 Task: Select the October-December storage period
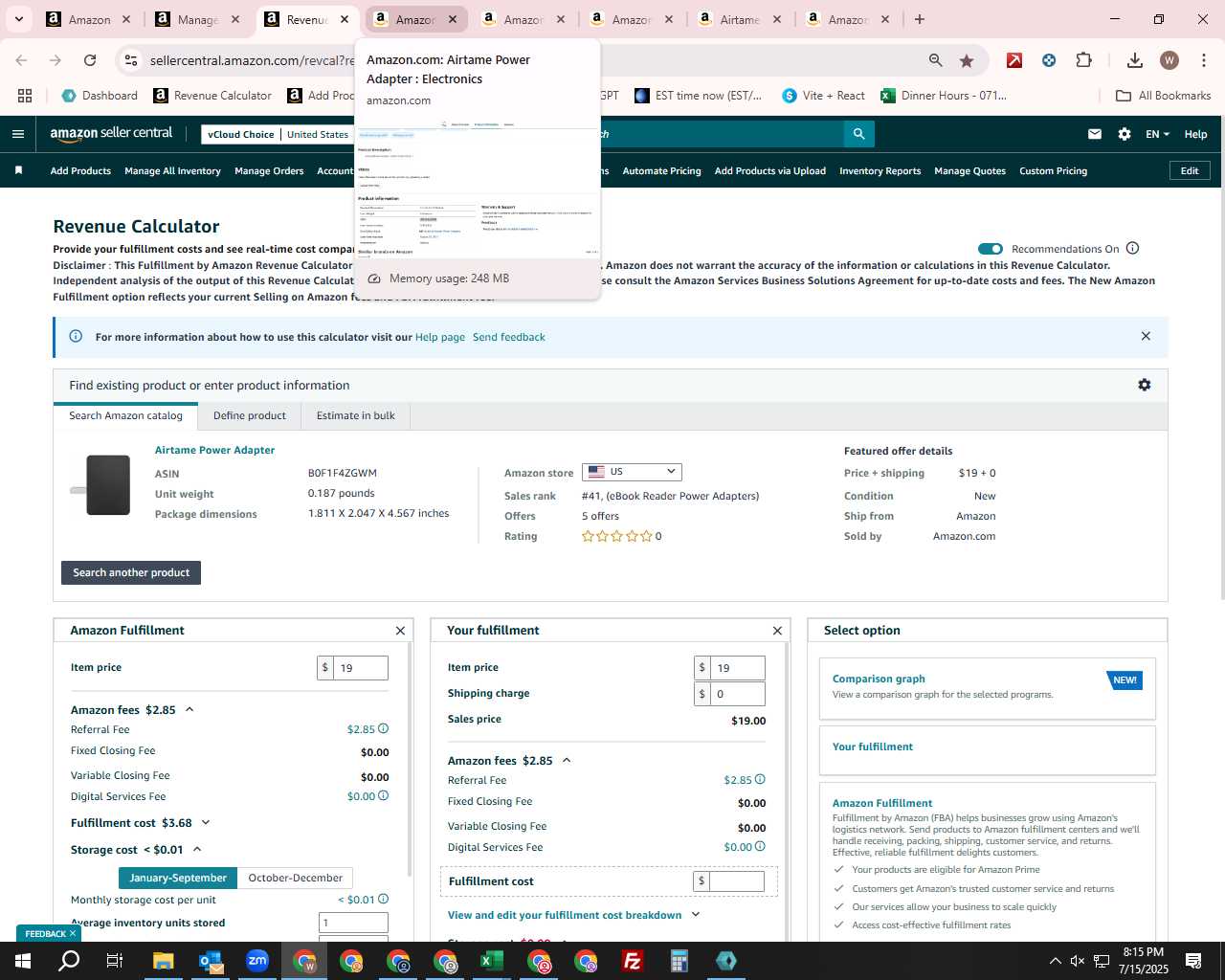click(295, 878)
